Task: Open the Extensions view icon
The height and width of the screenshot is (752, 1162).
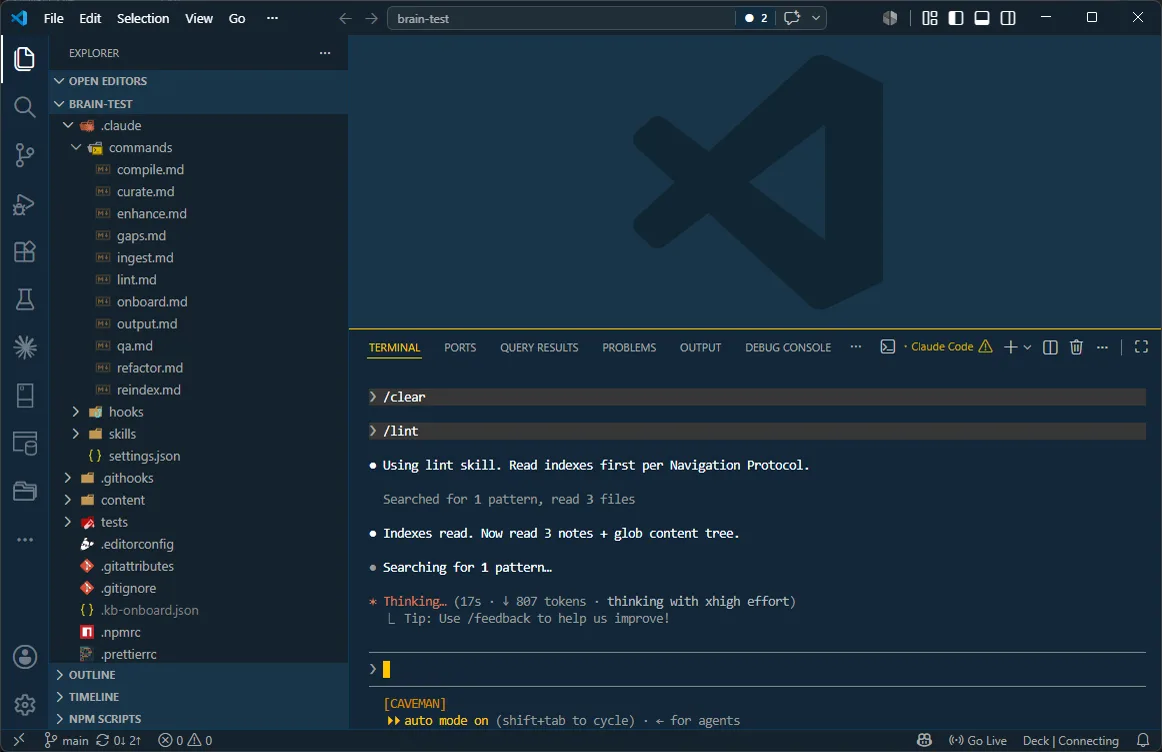Action: tap(24, 252)
